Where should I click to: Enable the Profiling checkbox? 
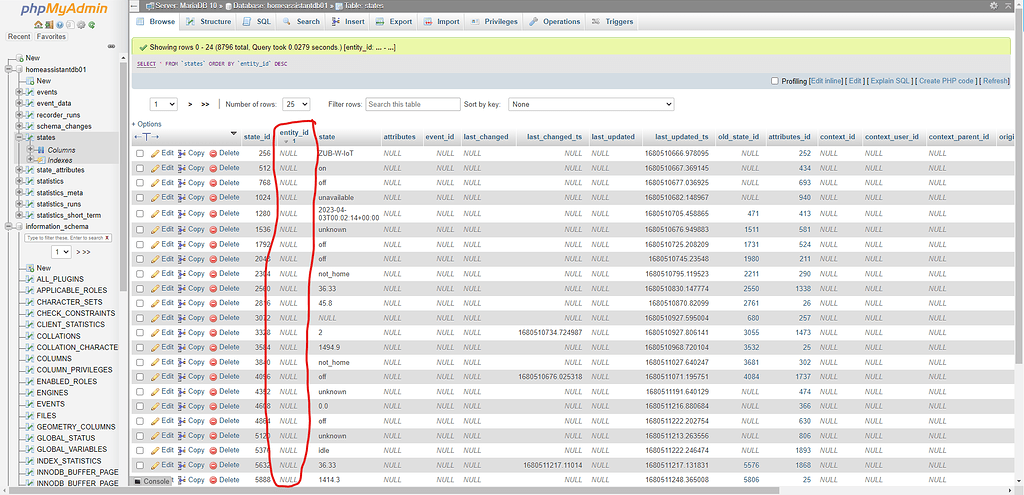[x=775, y=81]
